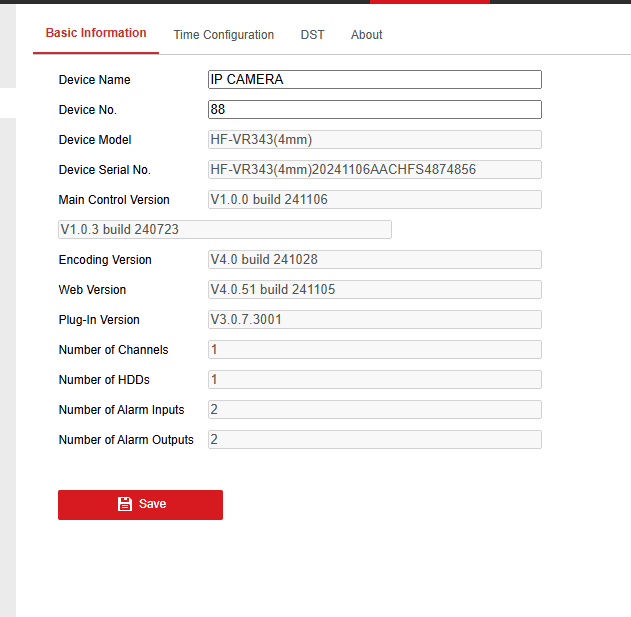The width and height of the screenshot is (631, 617).
Task: Click the Device Name input field
Action: [374, 80]
